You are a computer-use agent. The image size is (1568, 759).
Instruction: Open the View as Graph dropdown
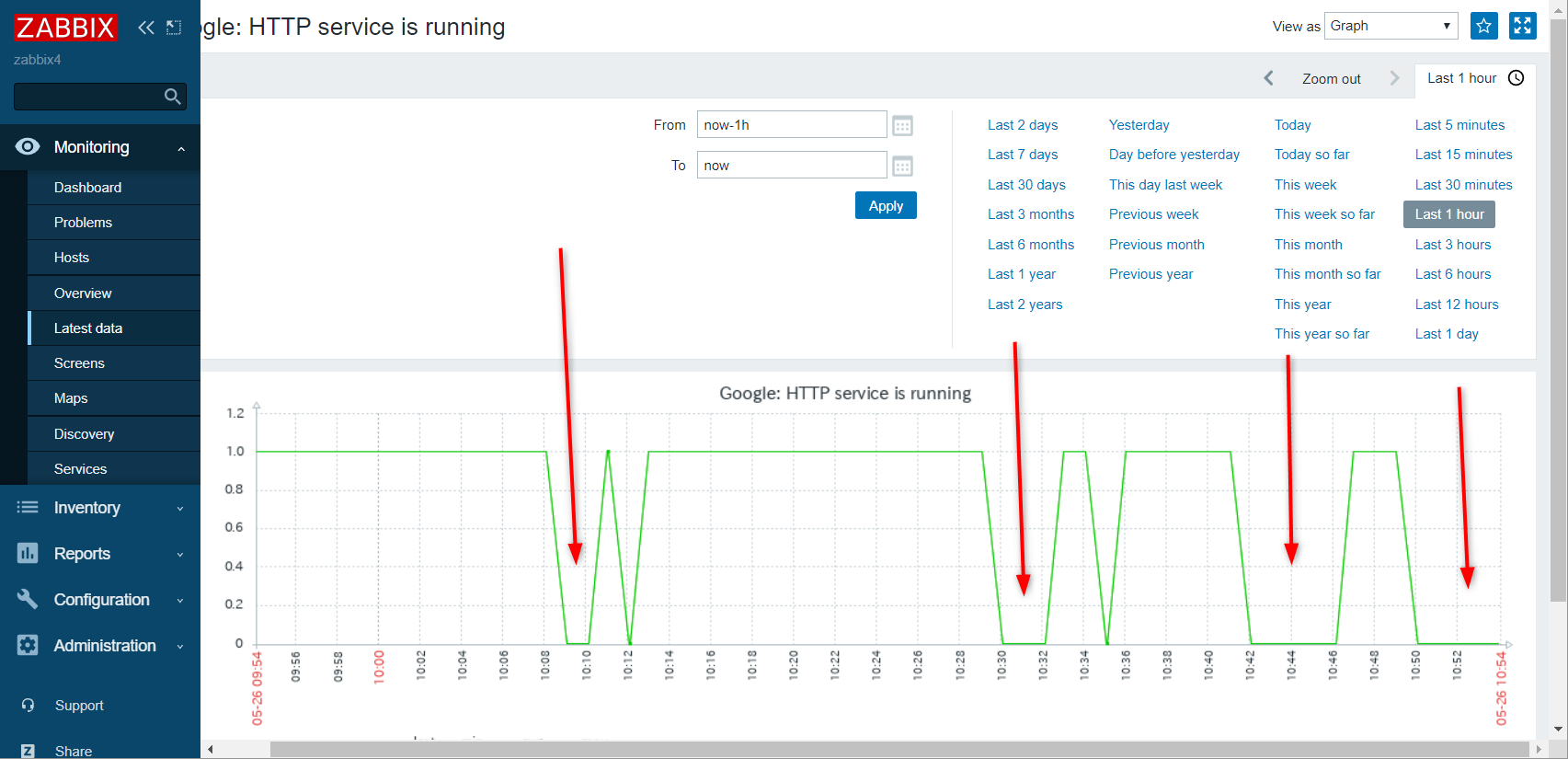(1391, 26)
